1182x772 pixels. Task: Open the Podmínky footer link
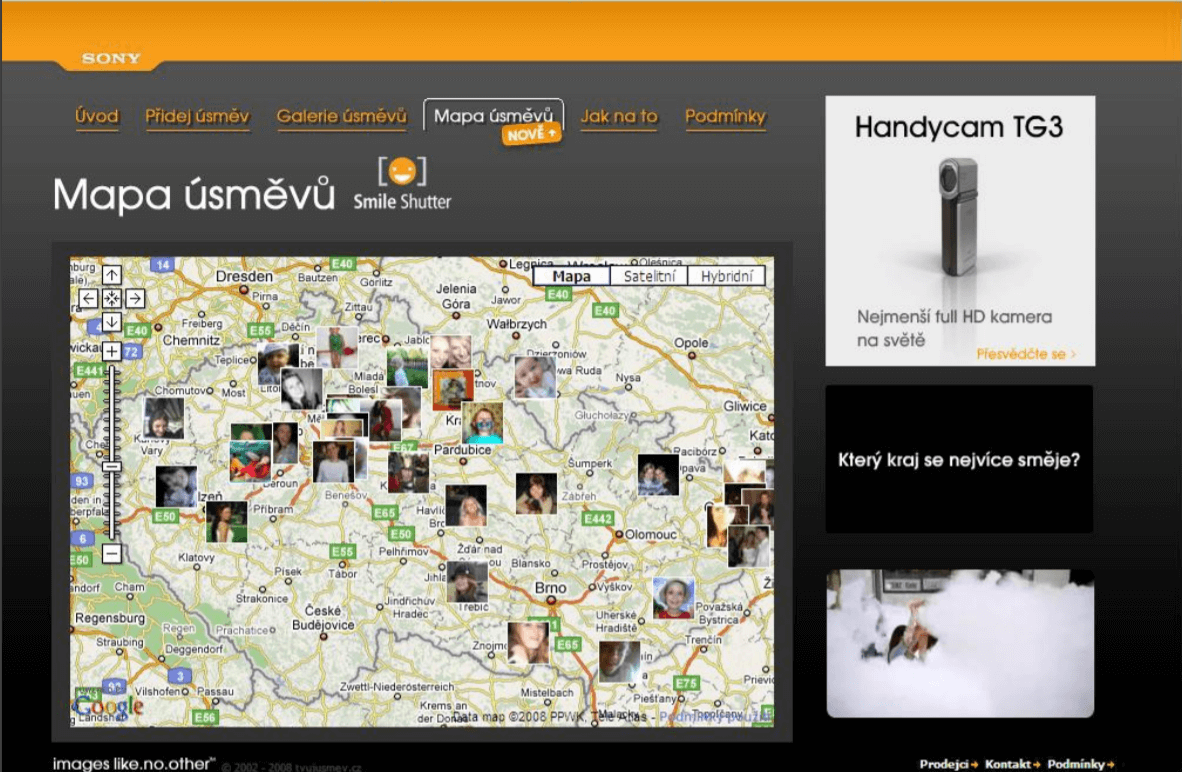click(1080, 764)
